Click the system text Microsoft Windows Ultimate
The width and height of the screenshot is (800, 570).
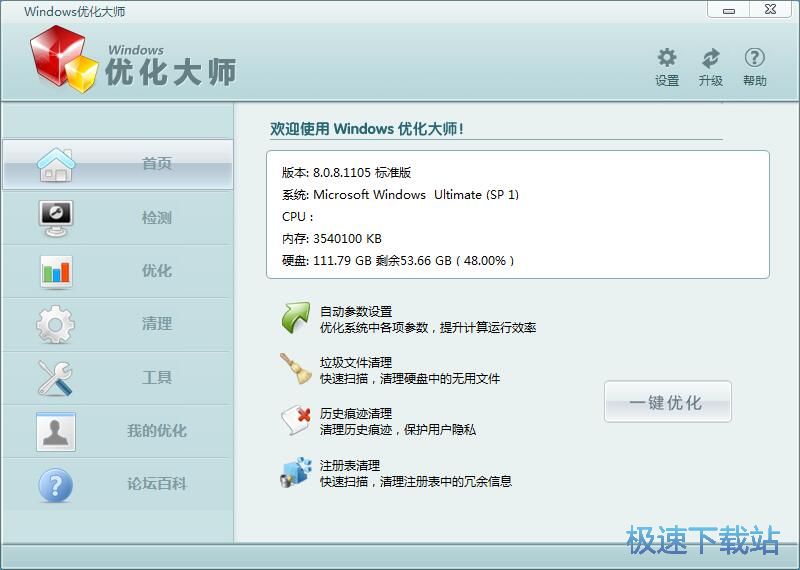[x=416, y=194]
